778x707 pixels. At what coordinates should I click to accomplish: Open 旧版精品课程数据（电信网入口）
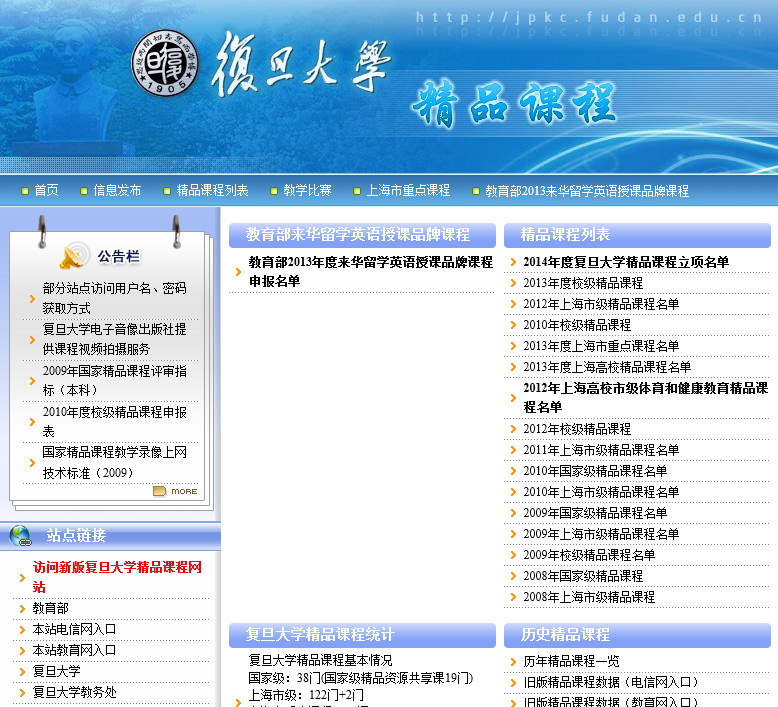point(610,682)
